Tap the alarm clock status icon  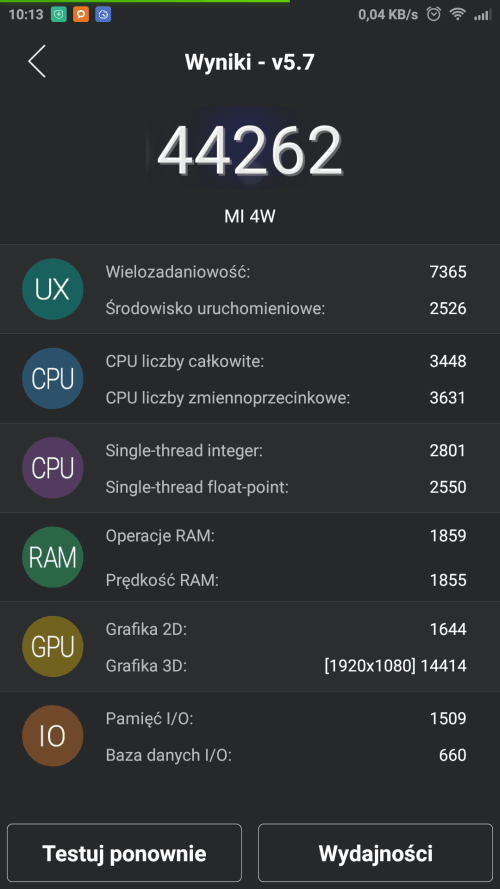[x=434, y=14]
